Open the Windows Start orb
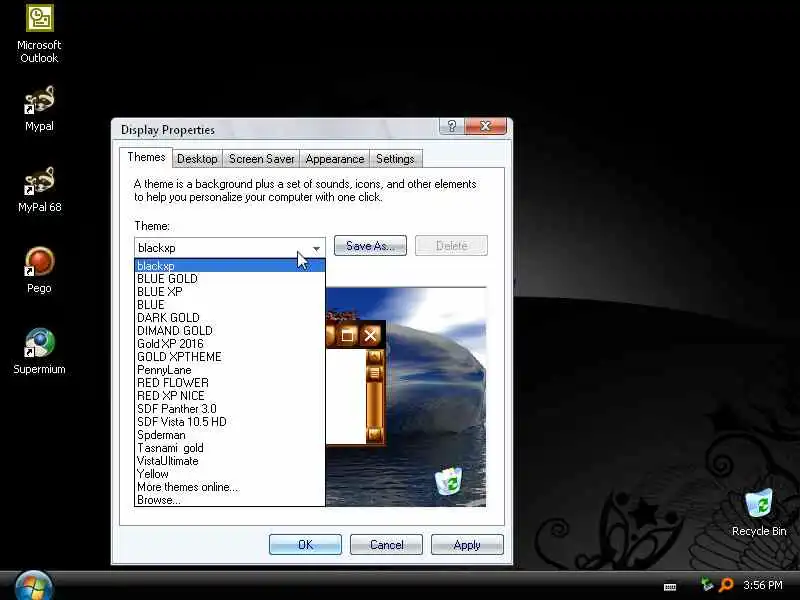This screenshot has width=800, height=600. click(x=34, y=586)
